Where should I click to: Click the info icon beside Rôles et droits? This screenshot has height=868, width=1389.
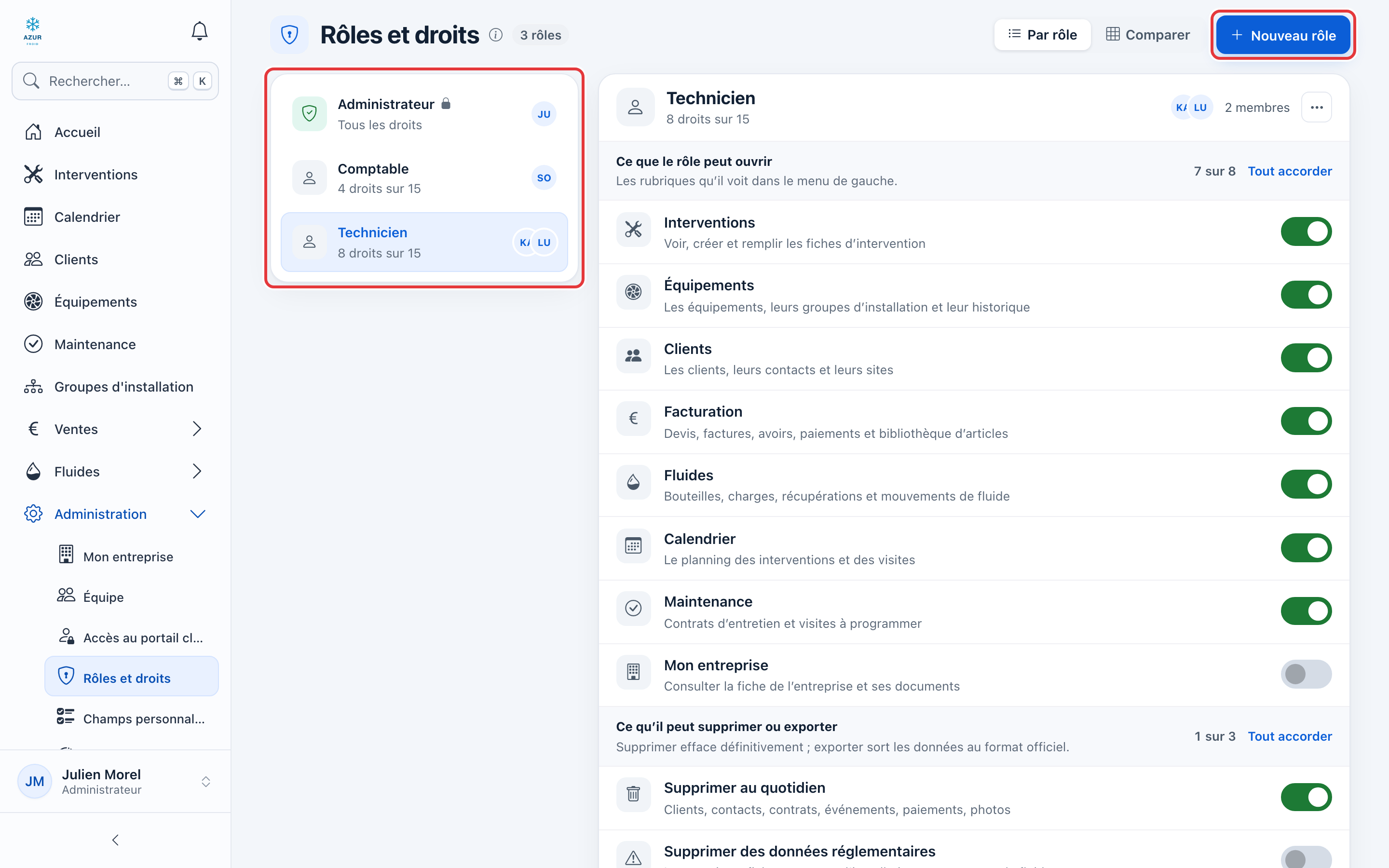coord(495,35)
